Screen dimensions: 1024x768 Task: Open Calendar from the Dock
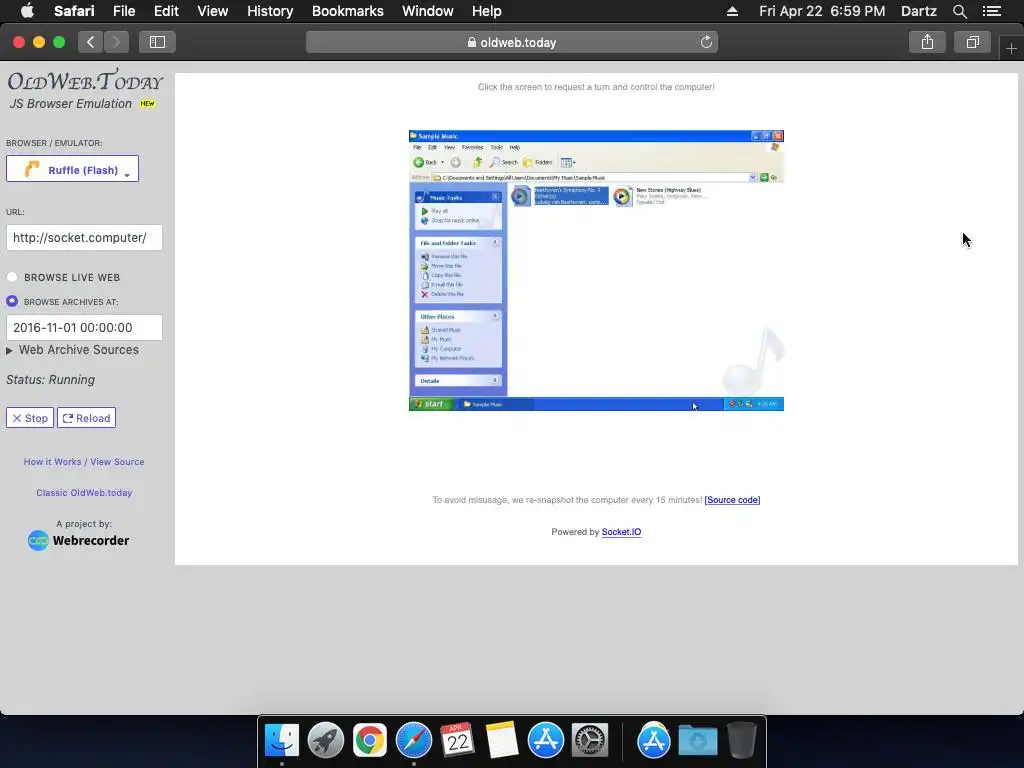point(457,741)
